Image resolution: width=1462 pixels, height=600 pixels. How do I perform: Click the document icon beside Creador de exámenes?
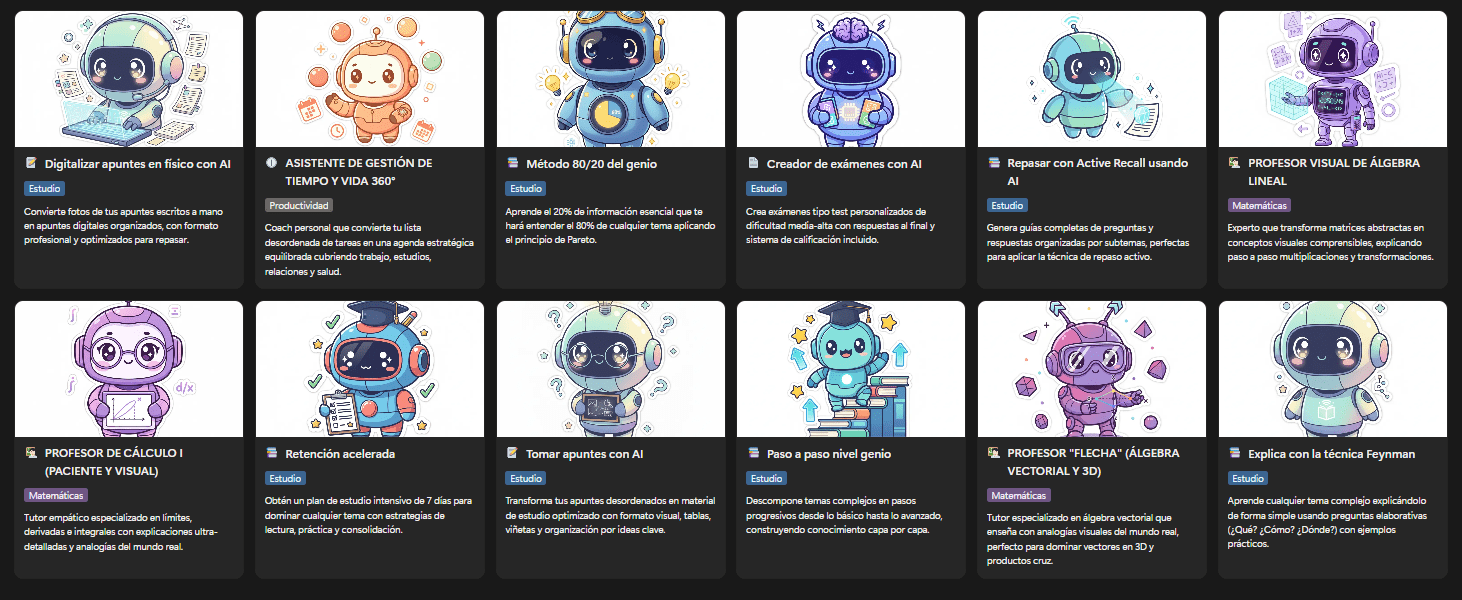click(753, 163)
